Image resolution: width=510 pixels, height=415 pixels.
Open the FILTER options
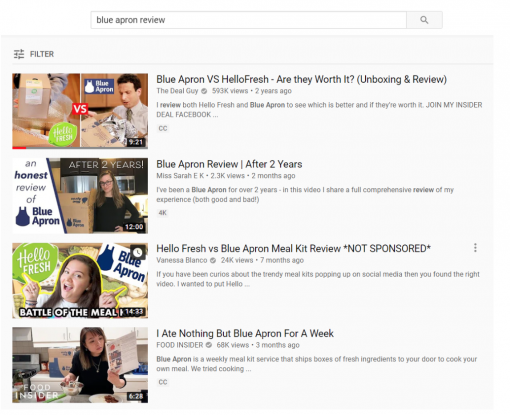coord(33,54)
